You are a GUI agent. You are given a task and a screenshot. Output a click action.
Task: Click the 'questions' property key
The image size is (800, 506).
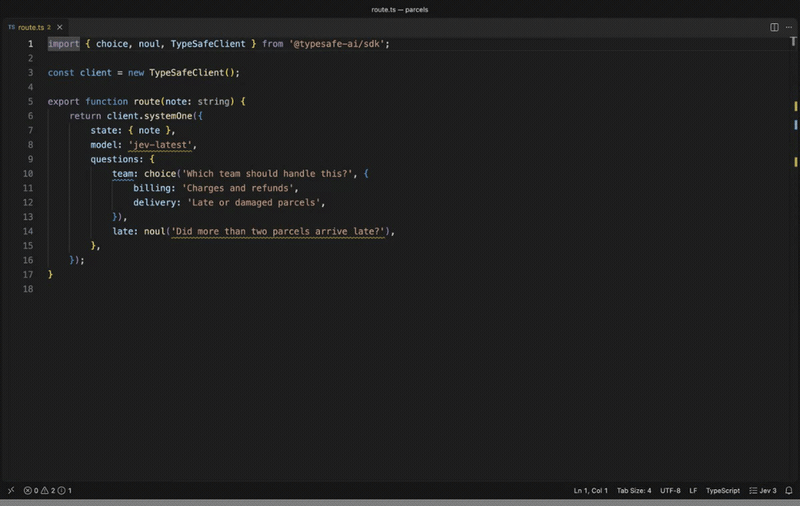click(x=114, y=159)
